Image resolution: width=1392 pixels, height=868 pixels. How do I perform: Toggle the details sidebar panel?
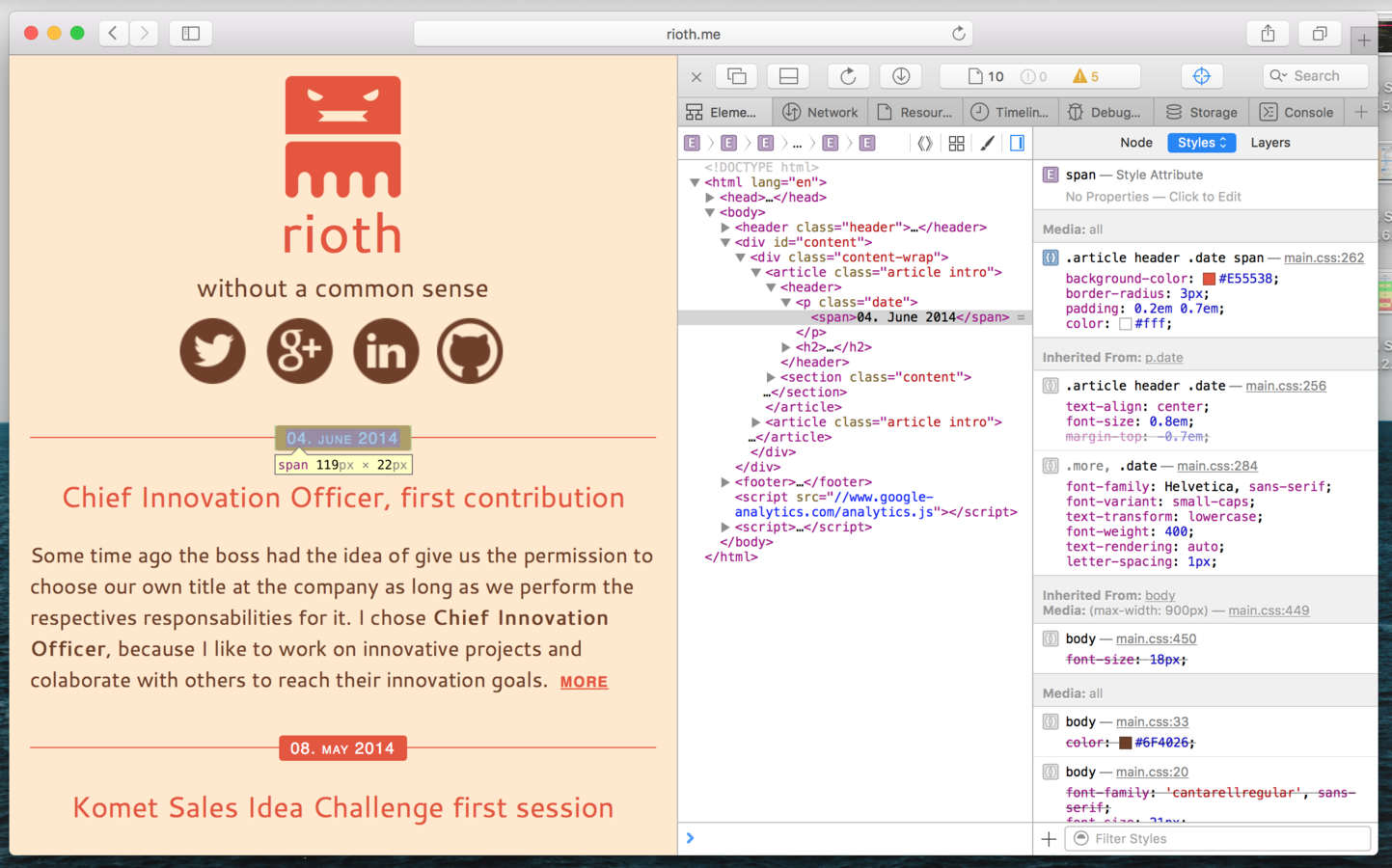click(x=1017, y=143)
